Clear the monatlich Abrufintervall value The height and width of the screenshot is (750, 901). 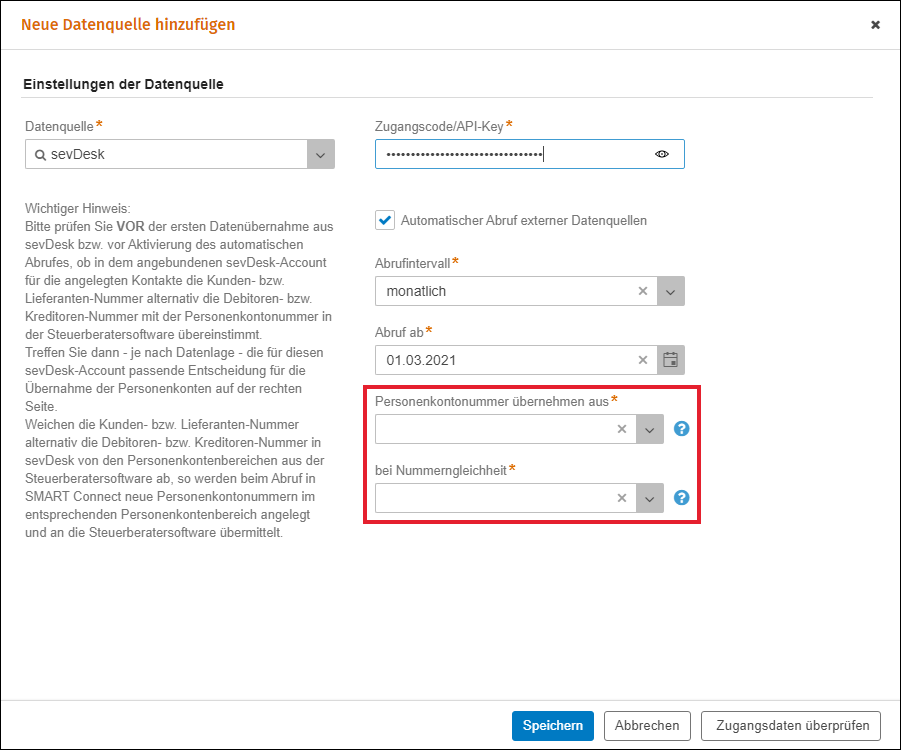click(642, 291)
